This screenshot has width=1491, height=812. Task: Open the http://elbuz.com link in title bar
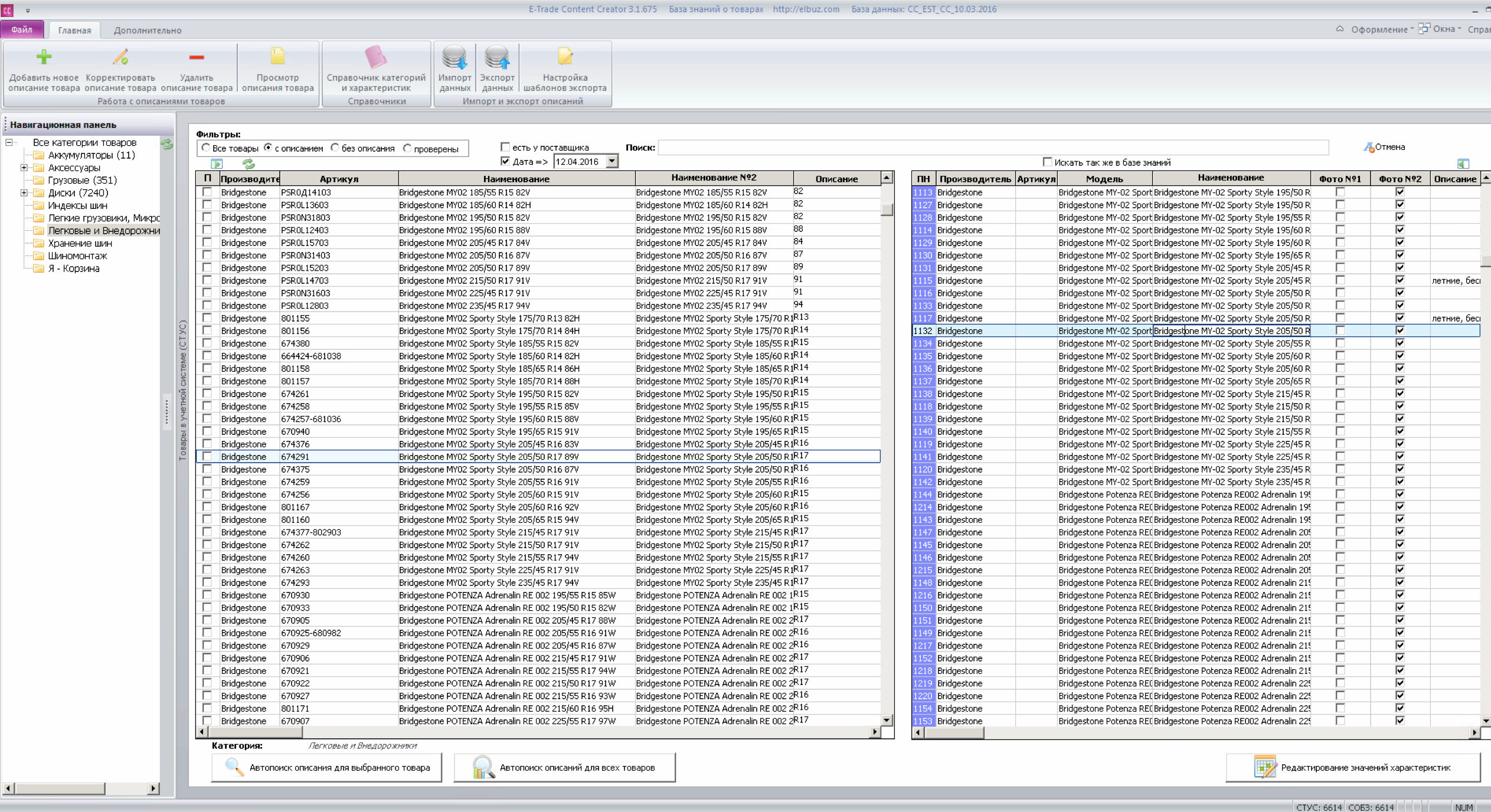(806, 9)
